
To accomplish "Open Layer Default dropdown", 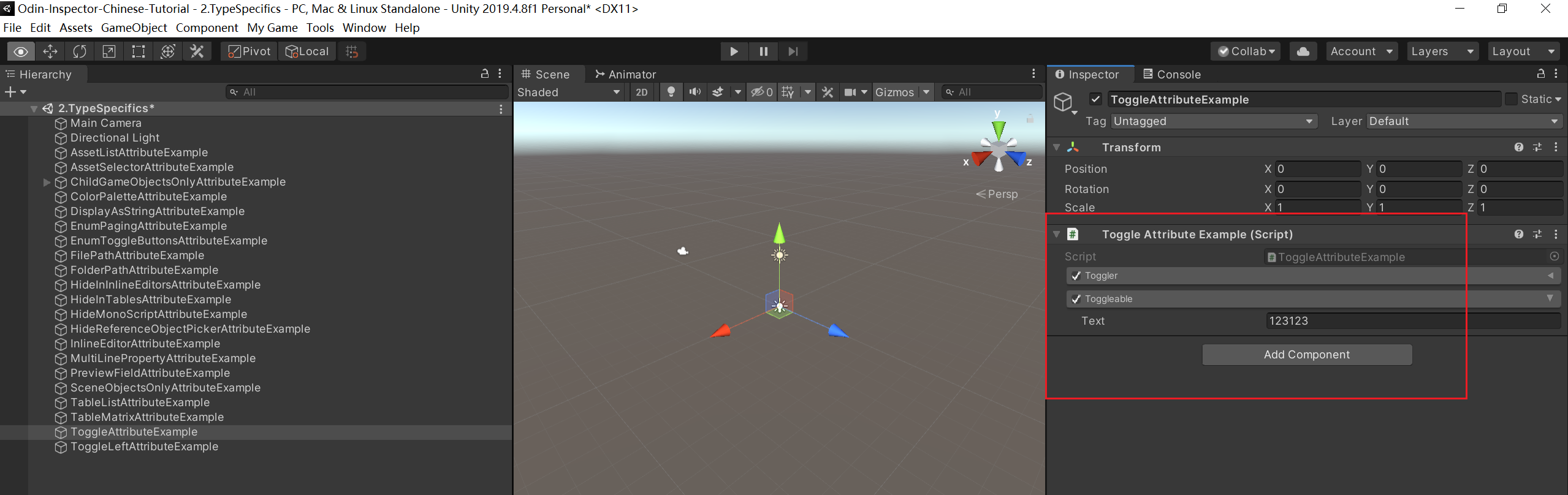I will (x=1464, y=121).
